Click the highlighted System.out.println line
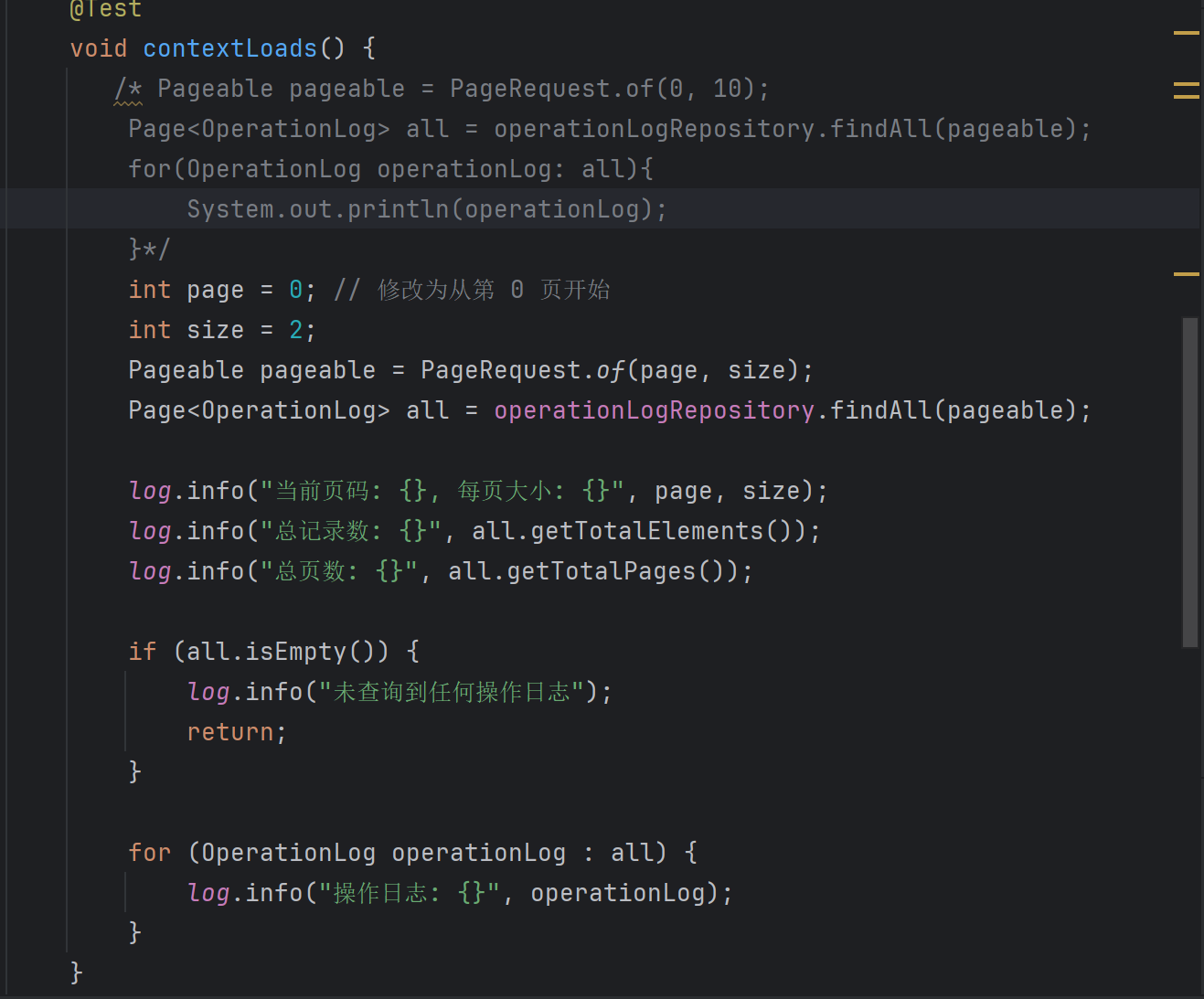The image size is (1204, 999). click(x=425, y=208)
